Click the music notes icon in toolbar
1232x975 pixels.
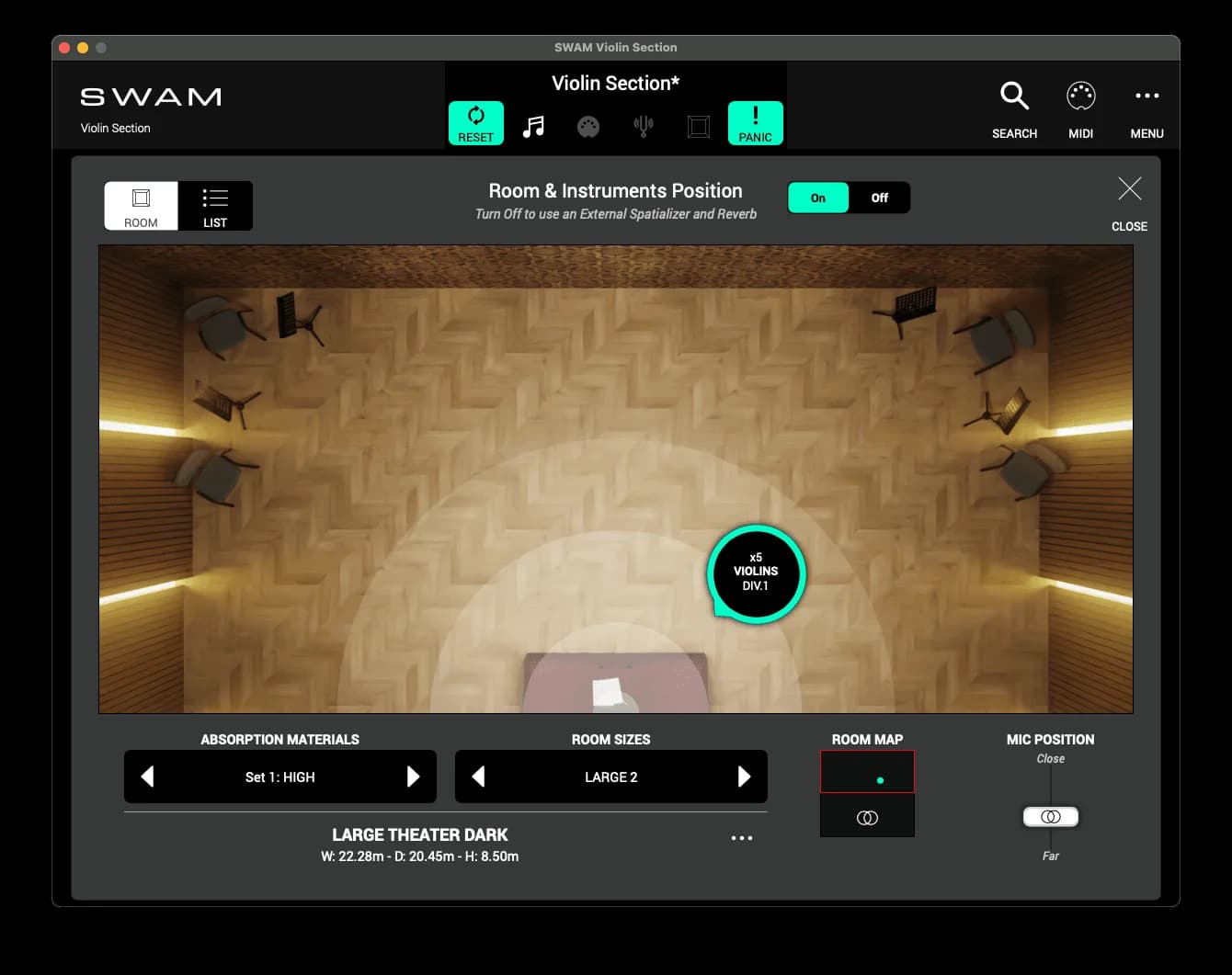533,126
